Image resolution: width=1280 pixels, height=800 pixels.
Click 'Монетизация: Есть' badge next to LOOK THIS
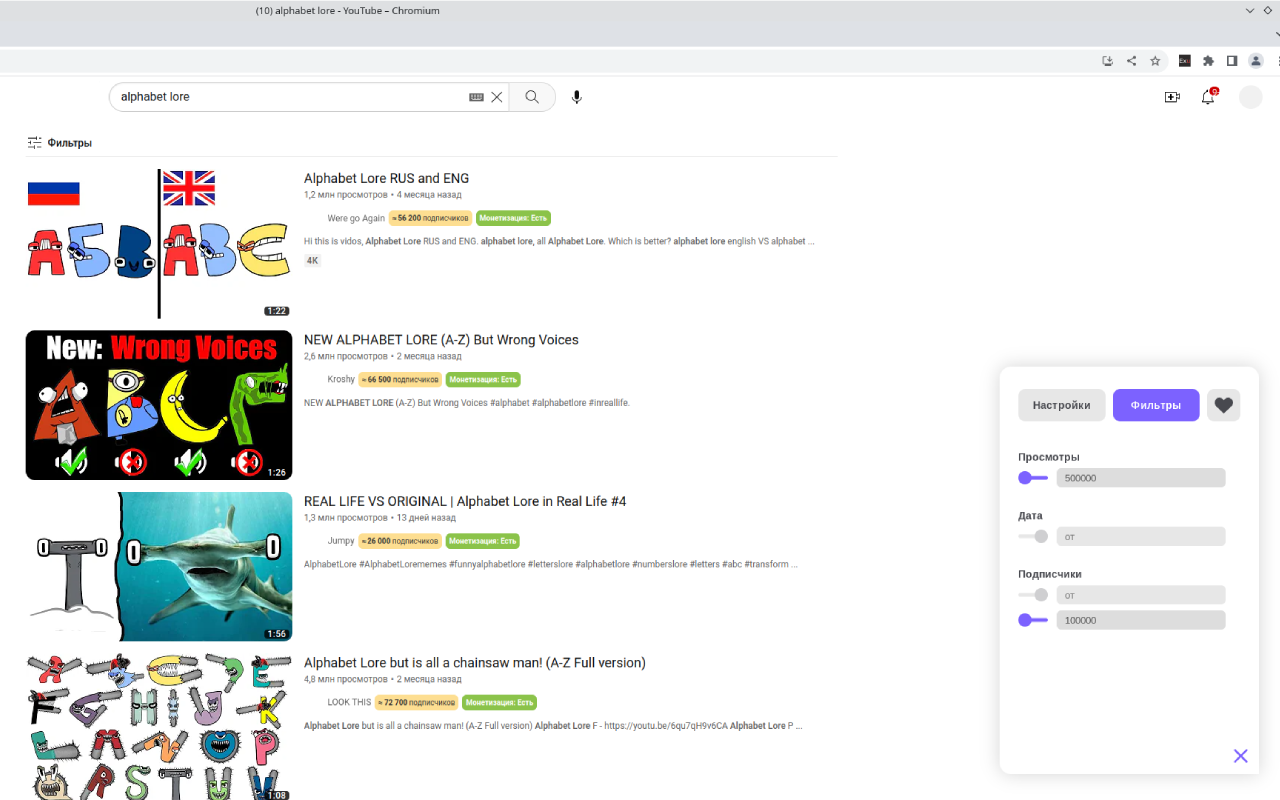[499, 702]
